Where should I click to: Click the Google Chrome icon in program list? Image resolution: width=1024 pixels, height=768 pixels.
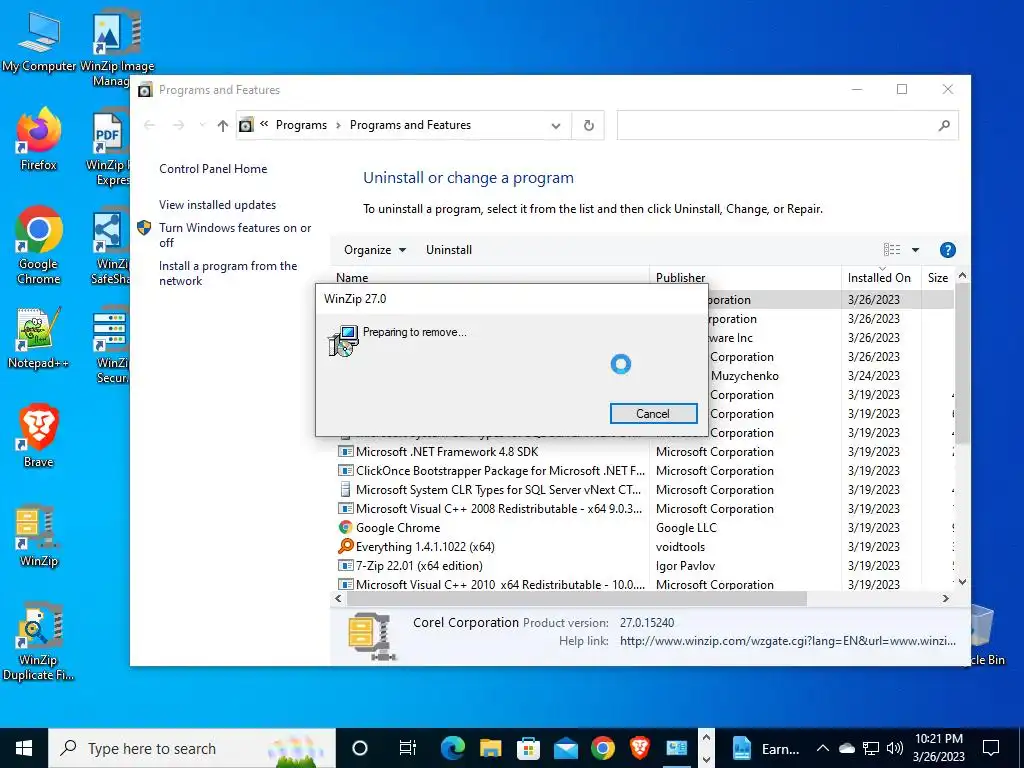(345, 527)
